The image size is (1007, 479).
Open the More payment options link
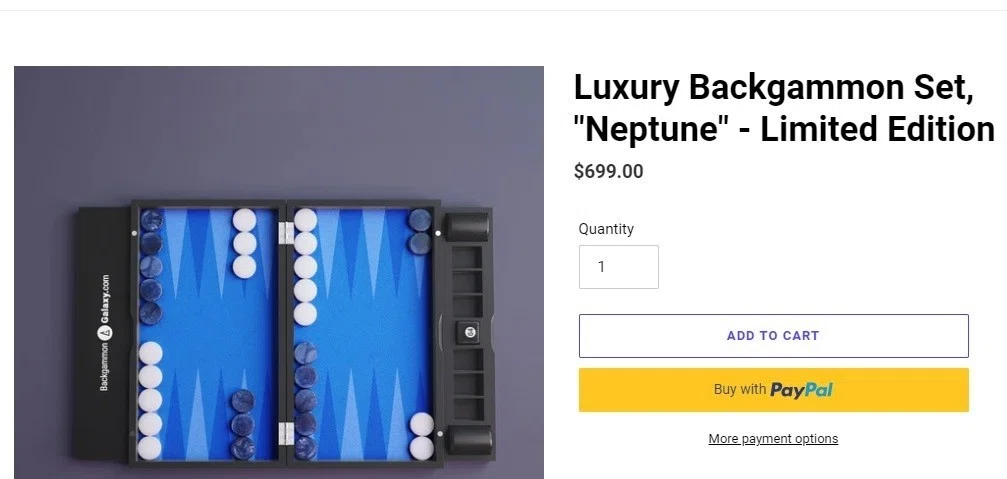(x=773, y=439)
